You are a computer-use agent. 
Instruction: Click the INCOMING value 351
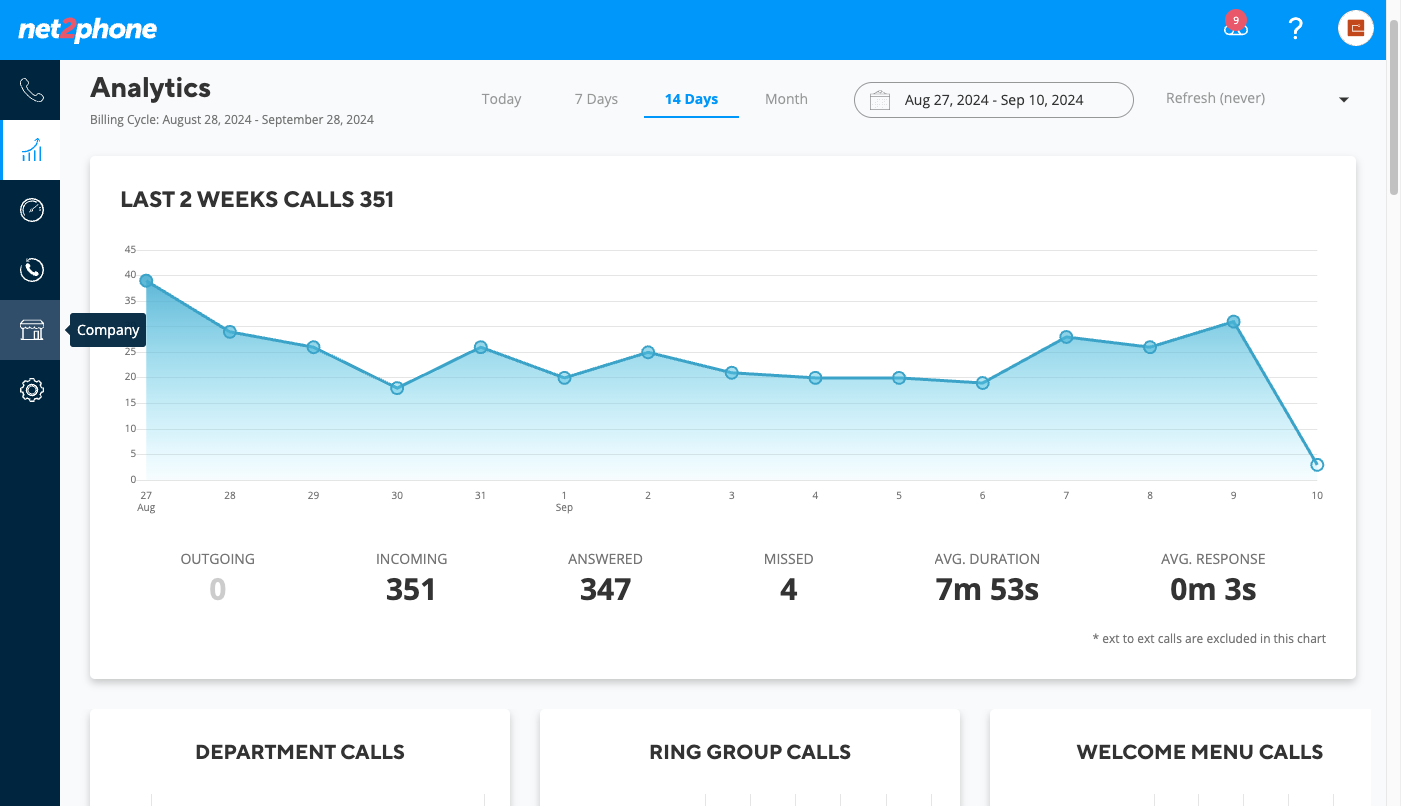click(x=411, y=590)
